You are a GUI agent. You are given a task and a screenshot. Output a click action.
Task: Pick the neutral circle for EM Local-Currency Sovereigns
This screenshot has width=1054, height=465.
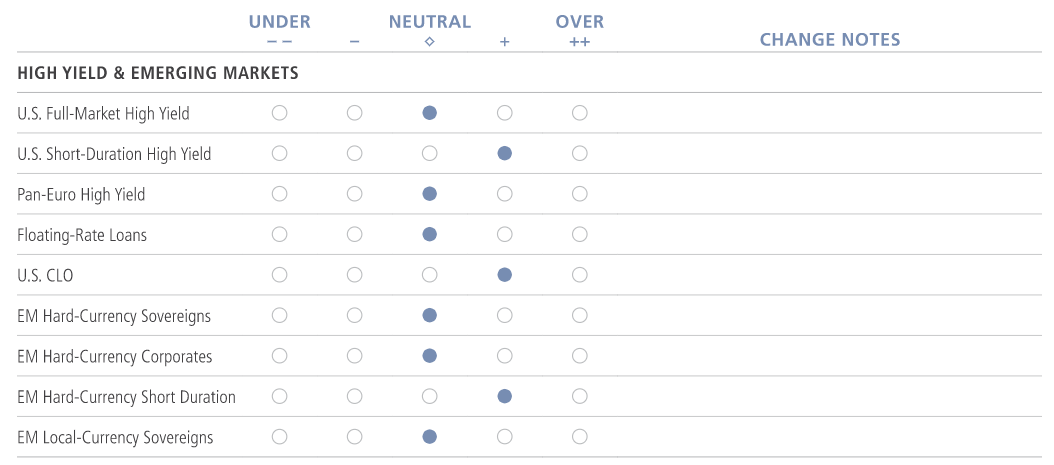click(430, 437)
